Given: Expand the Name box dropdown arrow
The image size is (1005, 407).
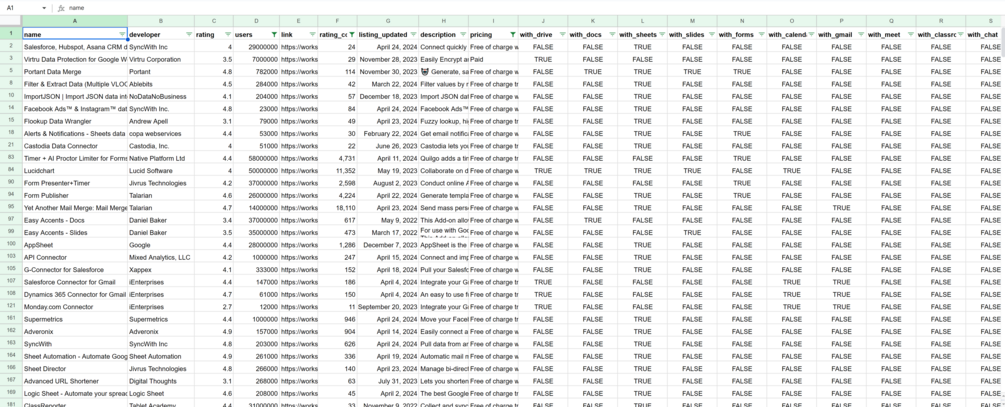Looking at the screenshot, I should [x=44, y=8].
